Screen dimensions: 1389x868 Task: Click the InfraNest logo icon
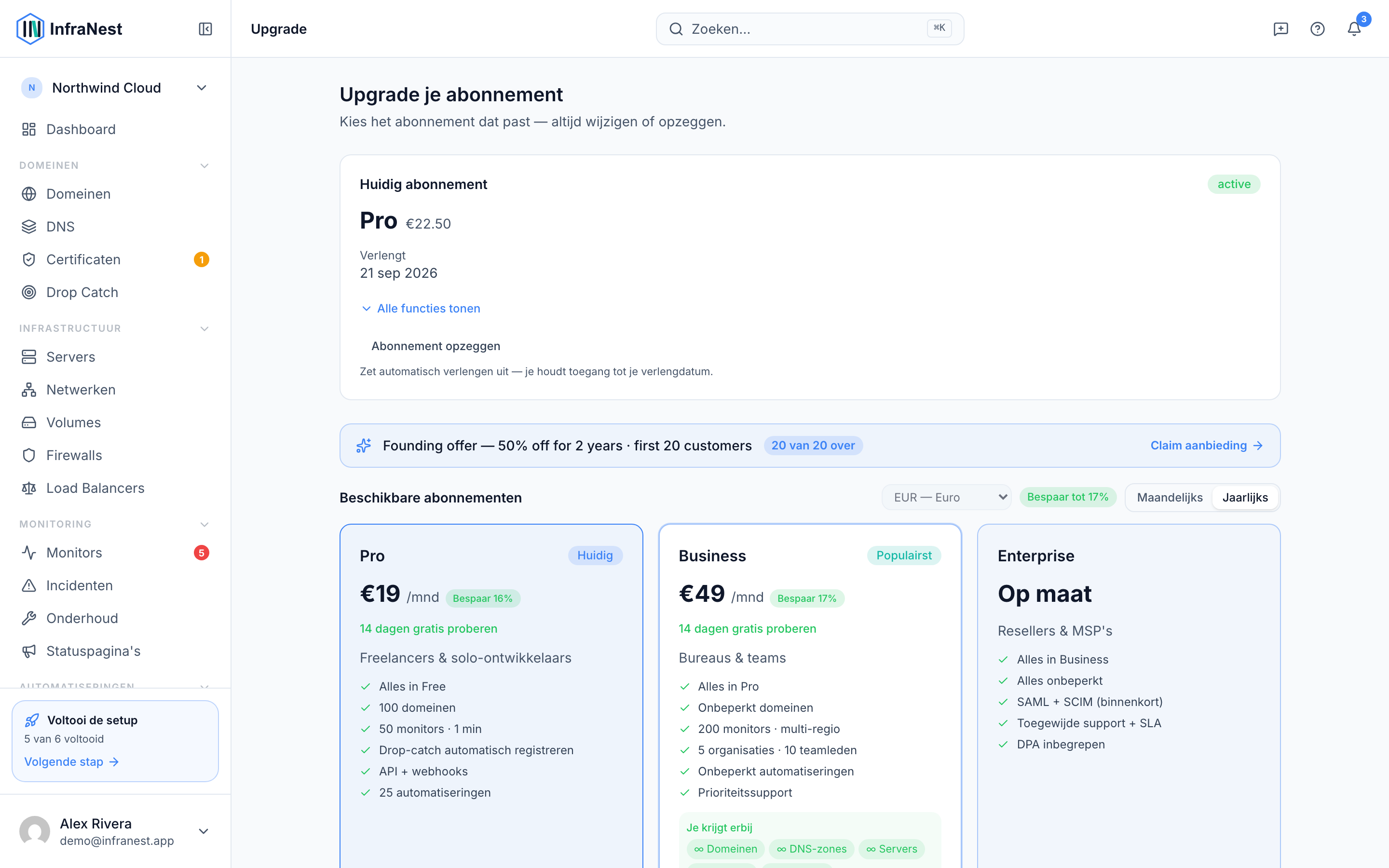[x=30, y=29]
